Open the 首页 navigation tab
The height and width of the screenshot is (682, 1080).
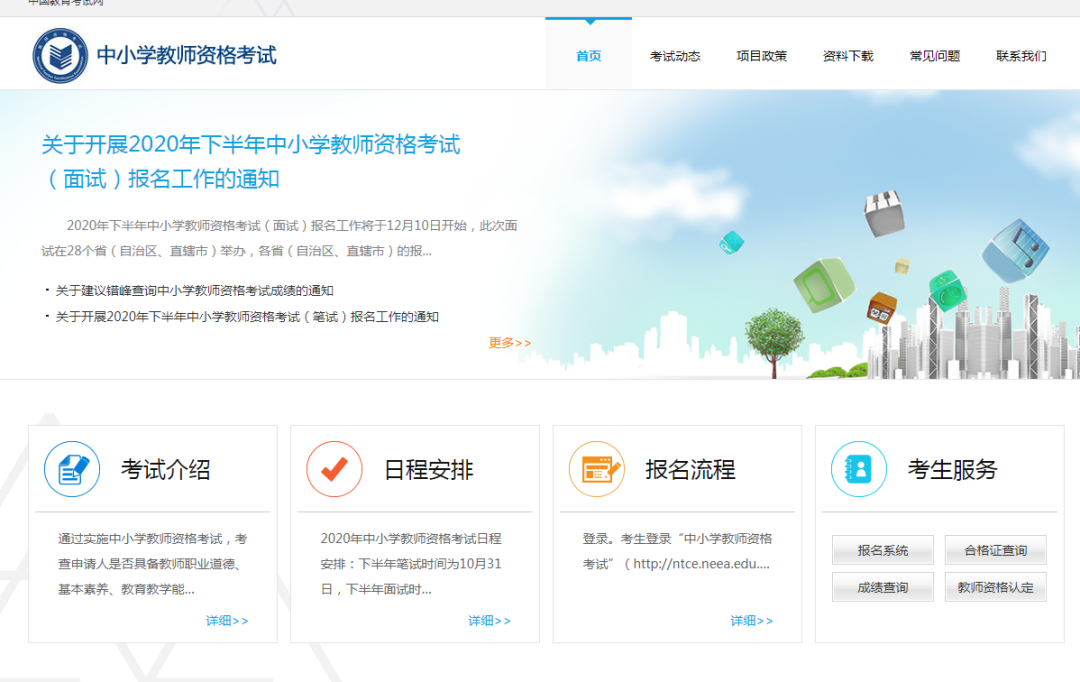pos(588,56)
